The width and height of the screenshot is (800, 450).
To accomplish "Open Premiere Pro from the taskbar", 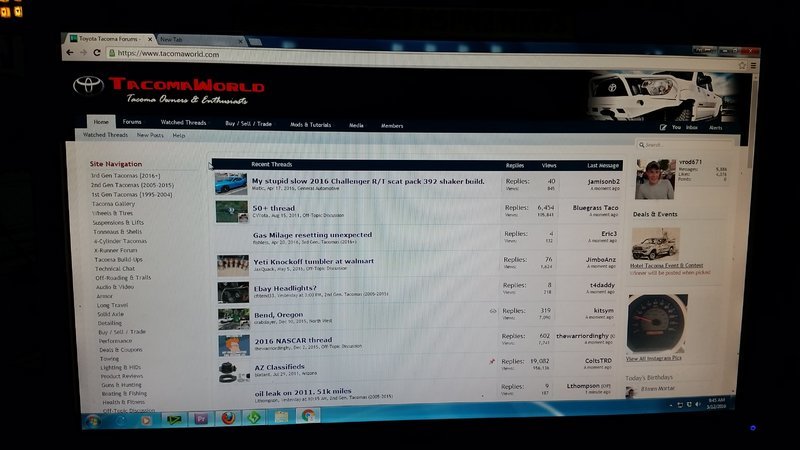I will [x=201, y=419].
